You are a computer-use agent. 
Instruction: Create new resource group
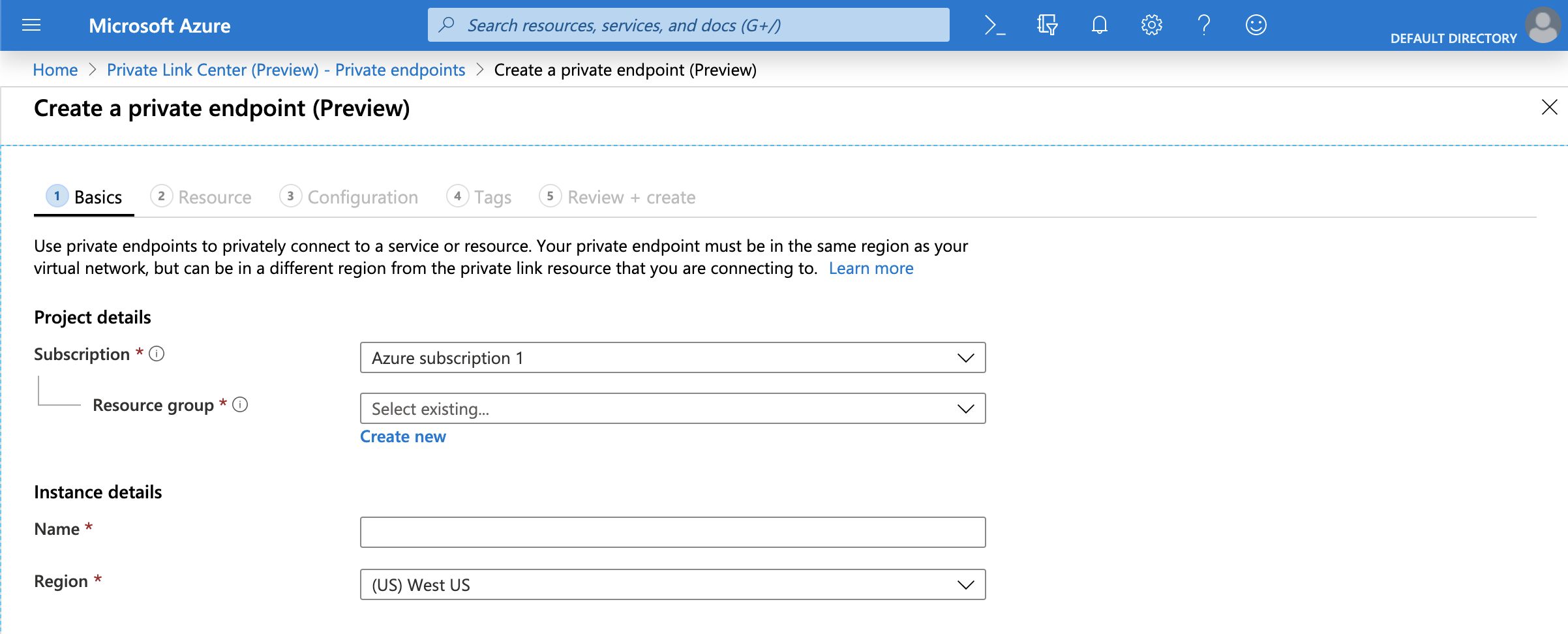tap(402, 436)
